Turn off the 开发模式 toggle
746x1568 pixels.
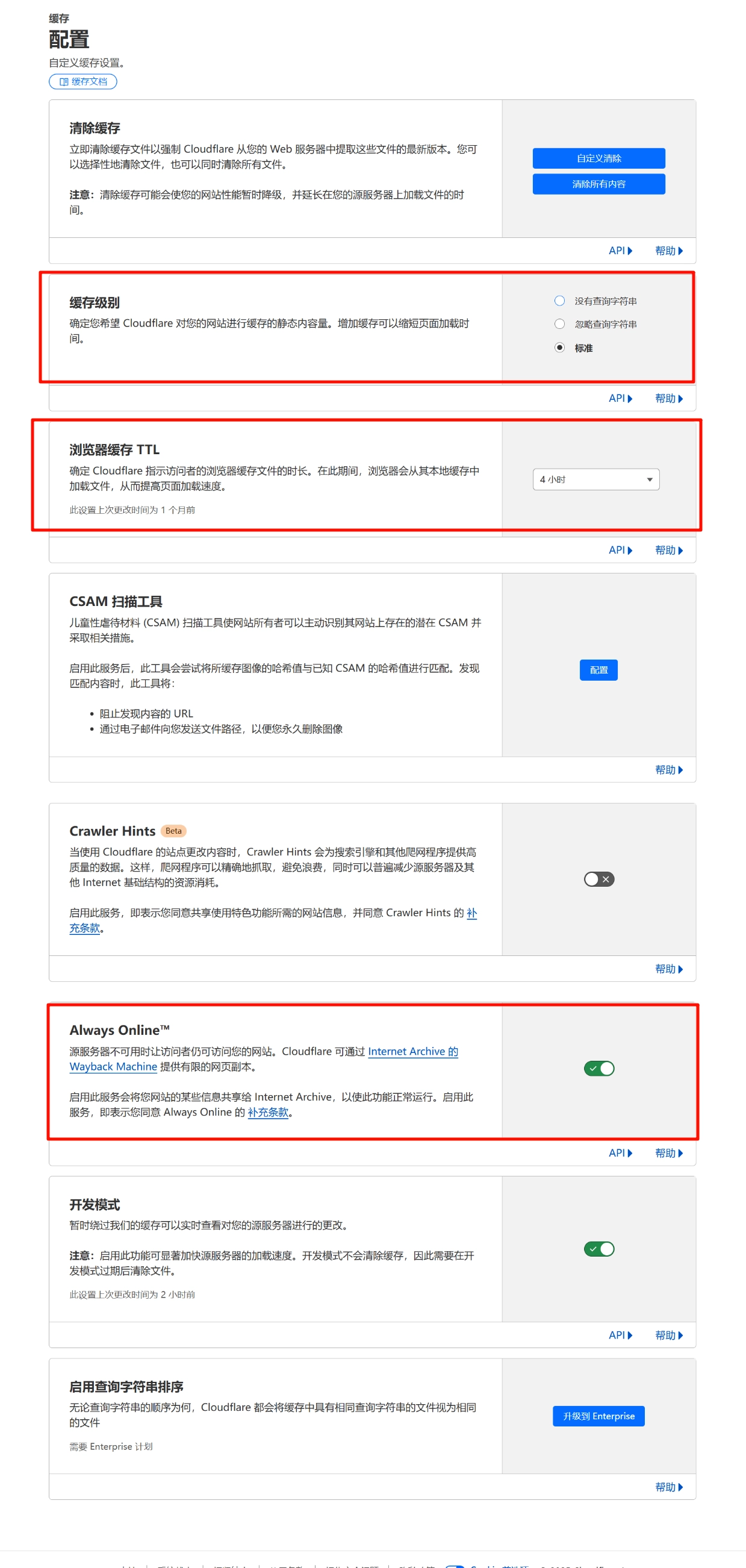[x=598, y=1249]
